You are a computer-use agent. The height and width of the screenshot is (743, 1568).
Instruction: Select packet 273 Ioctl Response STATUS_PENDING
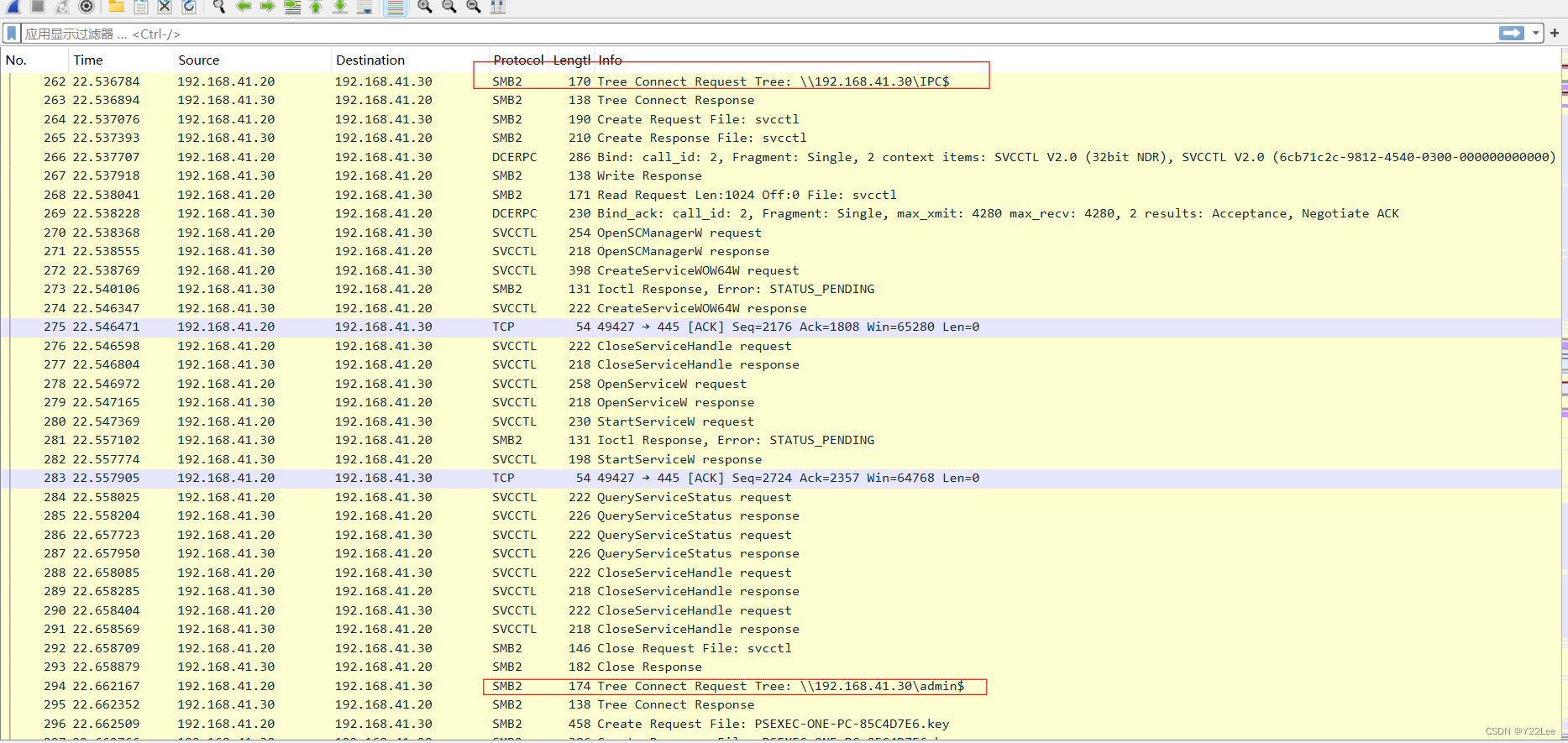point(781,289)
